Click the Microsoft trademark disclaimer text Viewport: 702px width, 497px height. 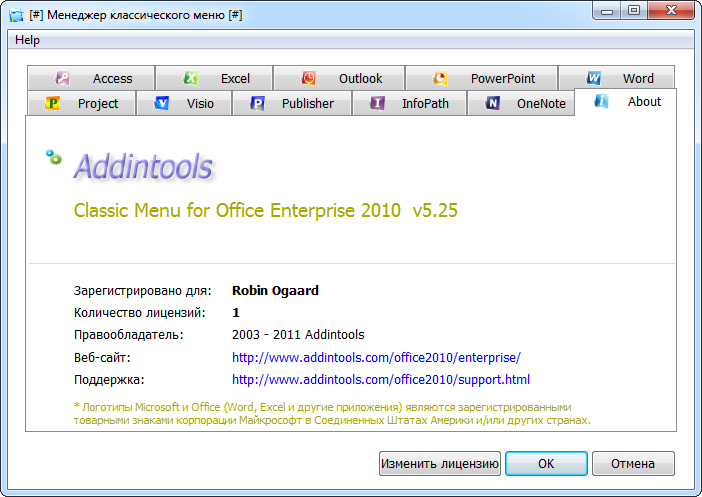[332, 414]
